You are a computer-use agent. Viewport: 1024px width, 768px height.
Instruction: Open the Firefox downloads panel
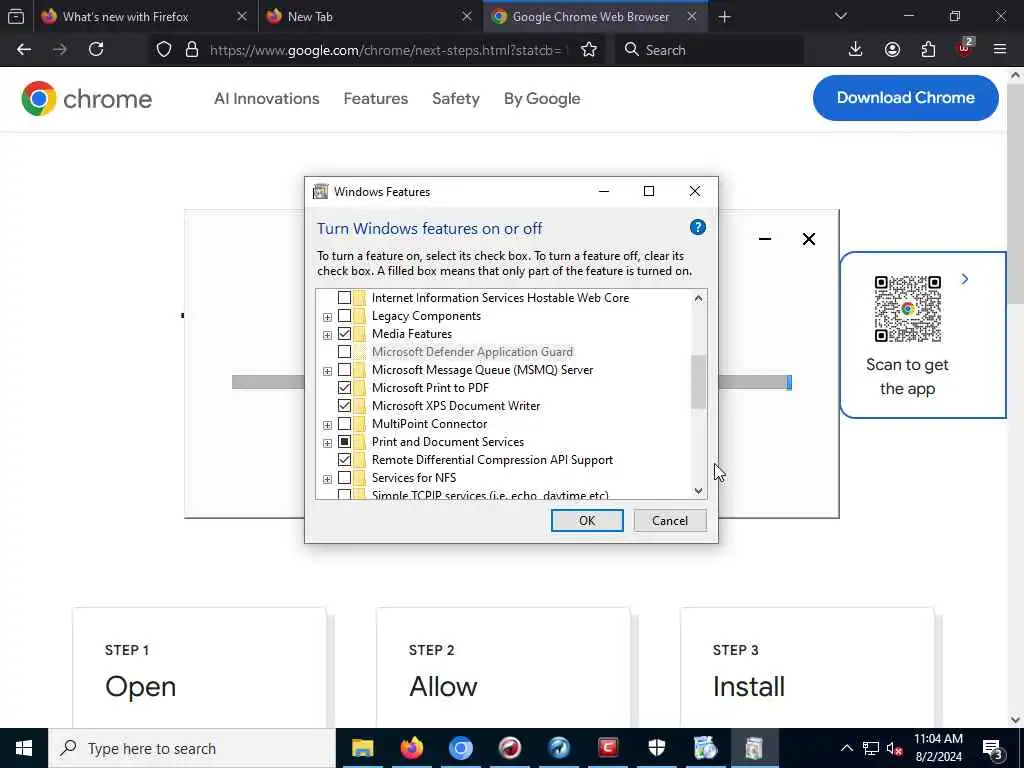[x=855, y=49]
